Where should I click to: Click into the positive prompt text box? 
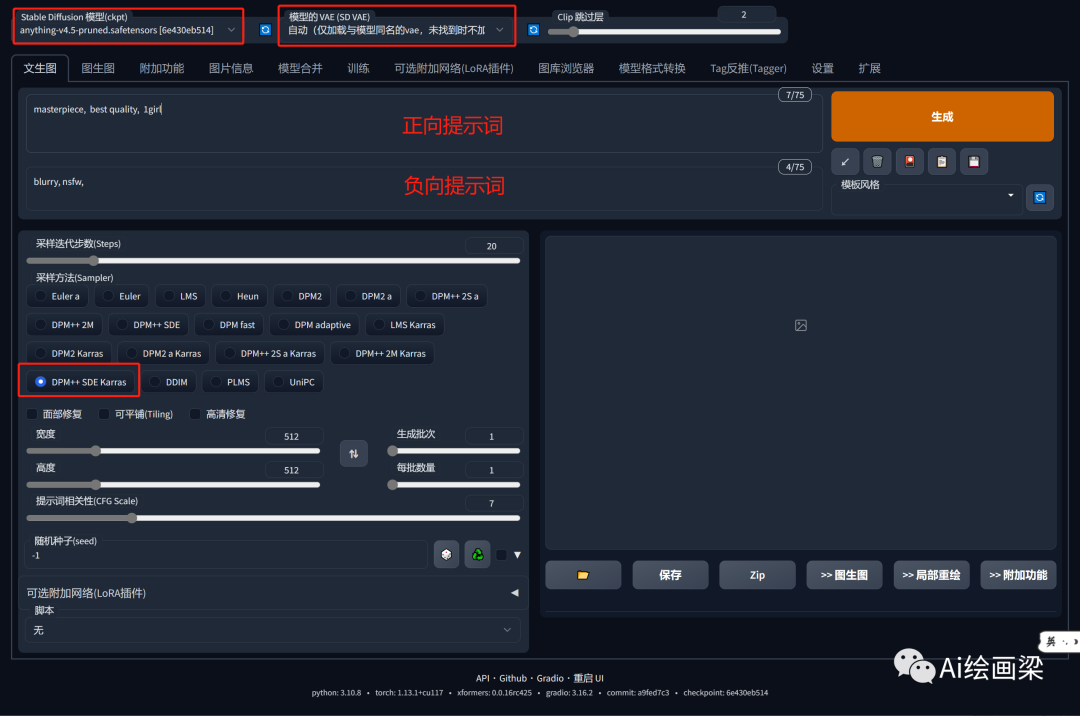[x=424, y=124]
